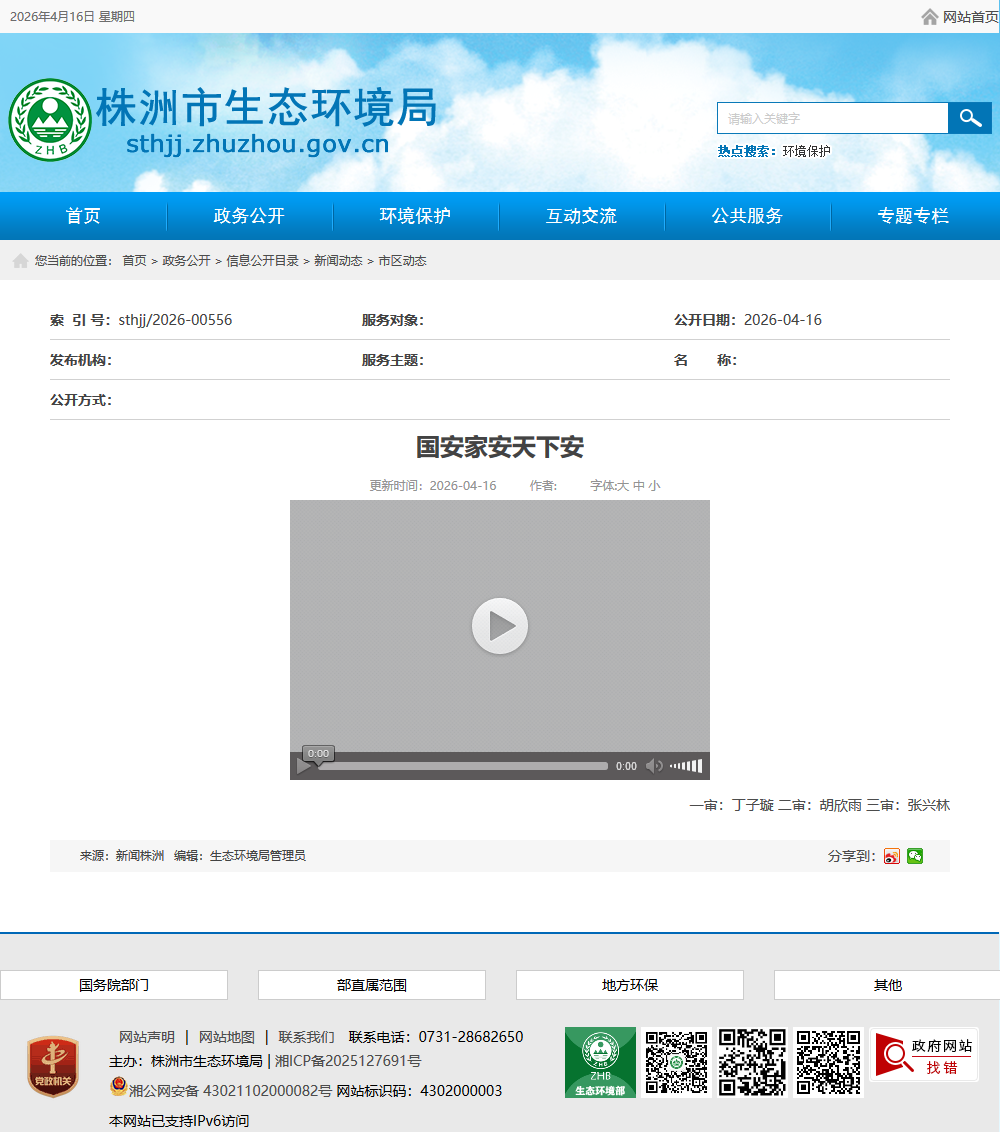Click the keyword search input field
Image resolution: width=1000 pixels, height=1132 pixels.
click(832, 118)
